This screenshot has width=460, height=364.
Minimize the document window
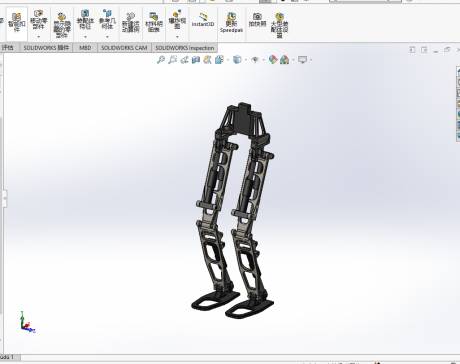pos(436,51)
